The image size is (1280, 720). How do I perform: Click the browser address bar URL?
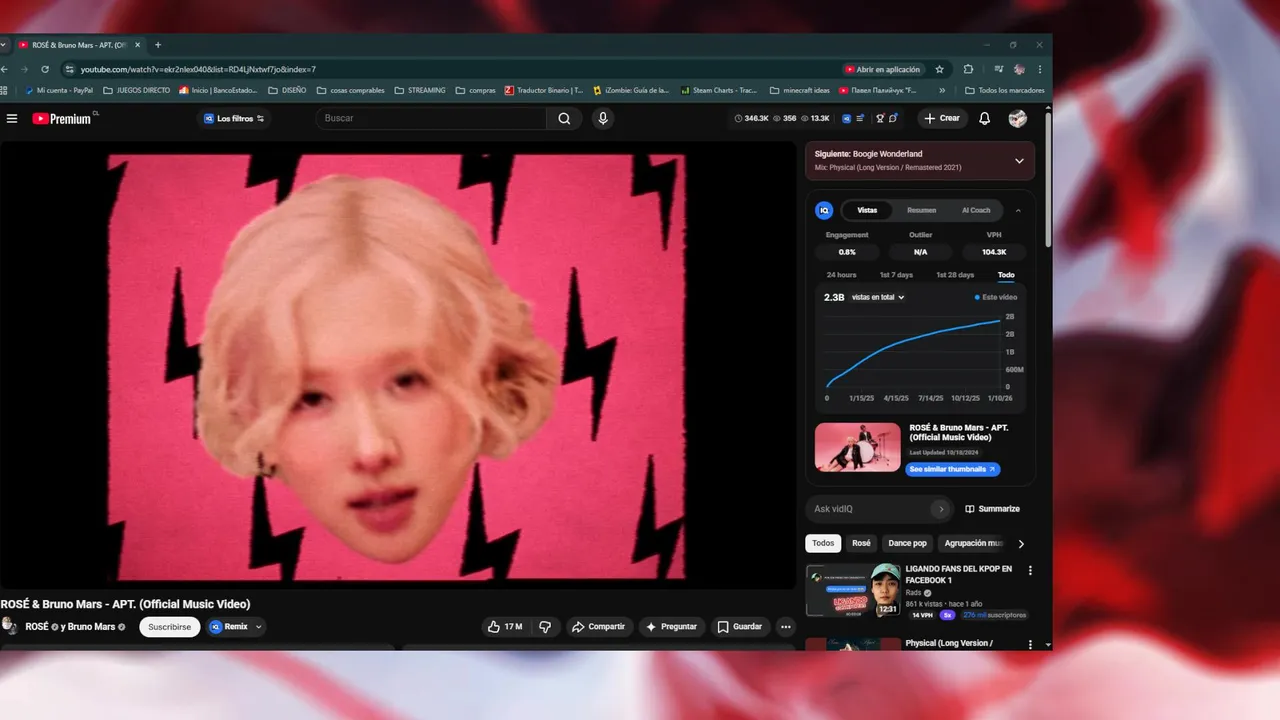tap(198, 69)
